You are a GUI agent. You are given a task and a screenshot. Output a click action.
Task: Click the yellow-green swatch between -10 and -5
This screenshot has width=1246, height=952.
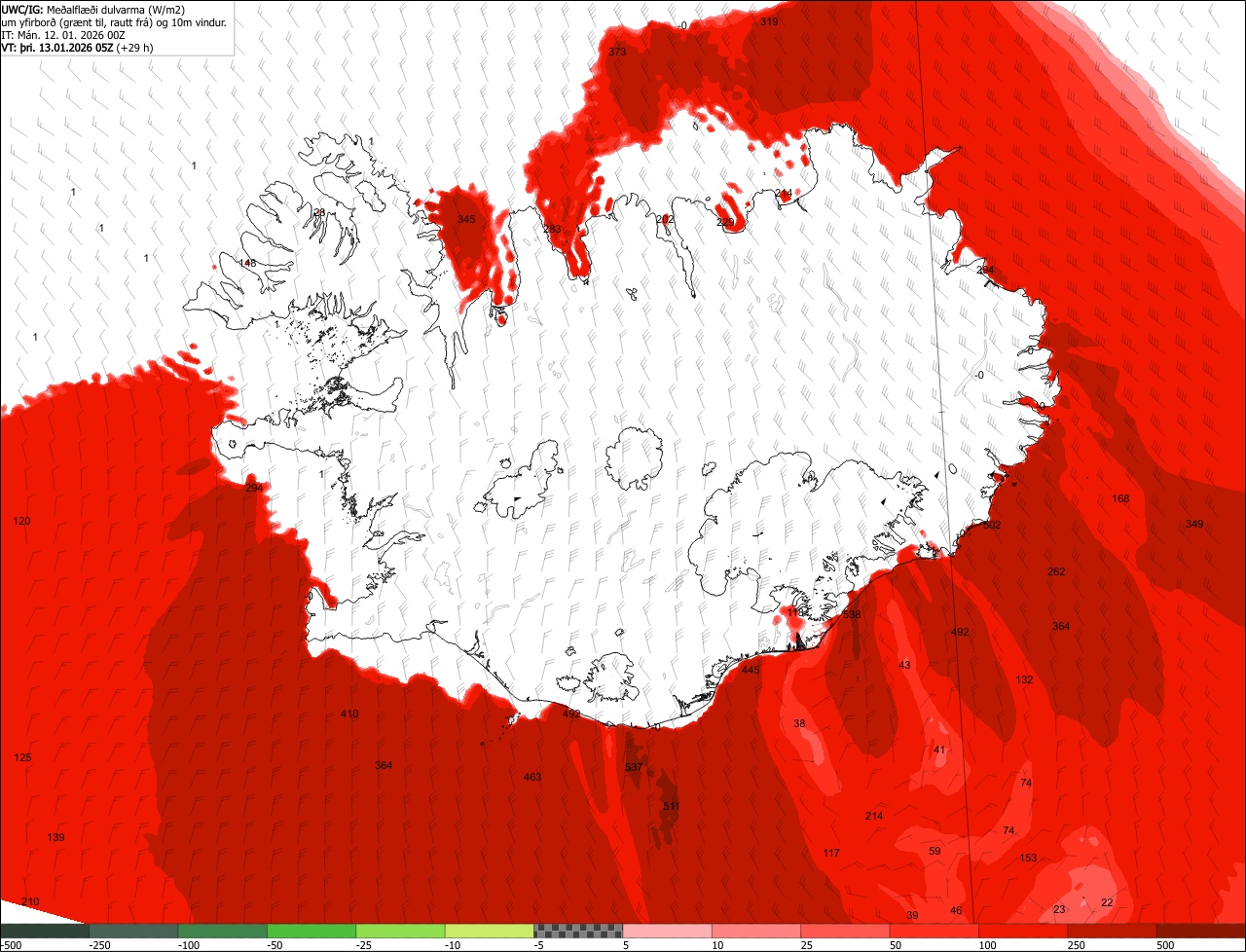pos(489,931)
